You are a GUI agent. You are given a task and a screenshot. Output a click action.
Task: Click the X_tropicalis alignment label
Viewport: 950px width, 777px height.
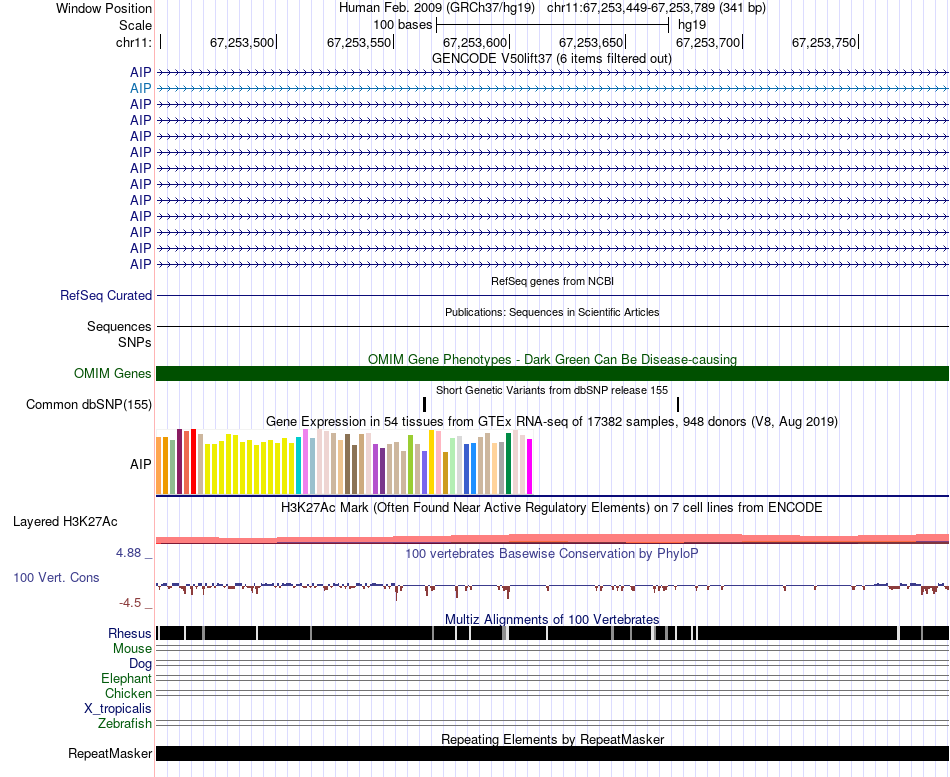click(118, 709)
